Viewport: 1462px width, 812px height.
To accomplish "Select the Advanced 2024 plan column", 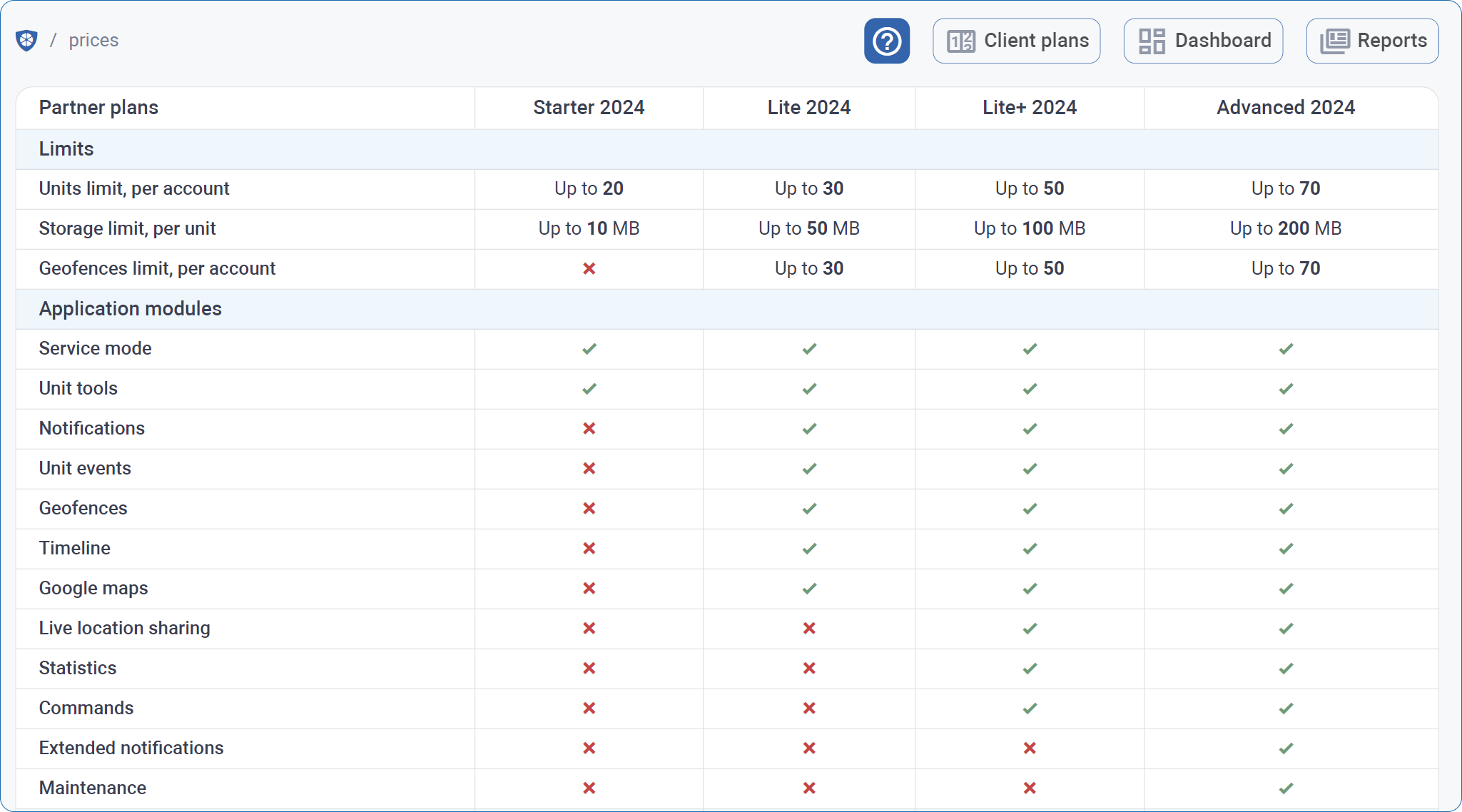I will pos(1287,108).
